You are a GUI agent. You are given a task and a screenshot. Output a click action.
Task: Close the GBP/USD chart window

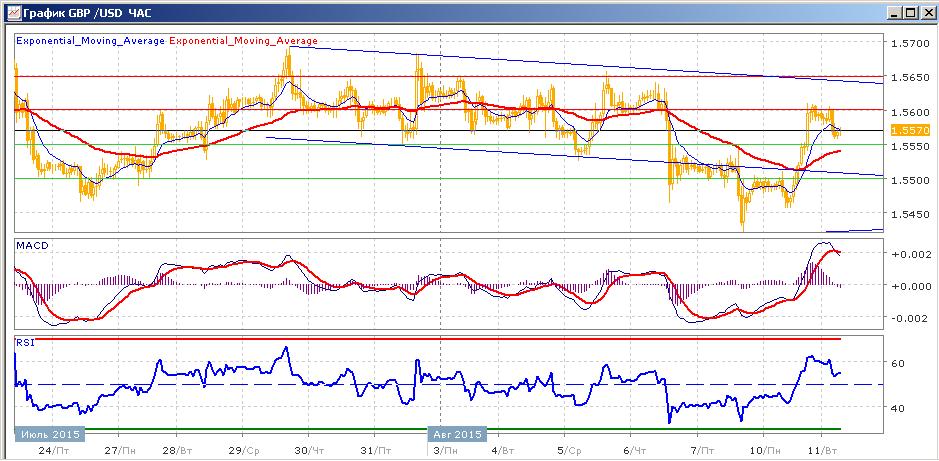pos(925,12)
